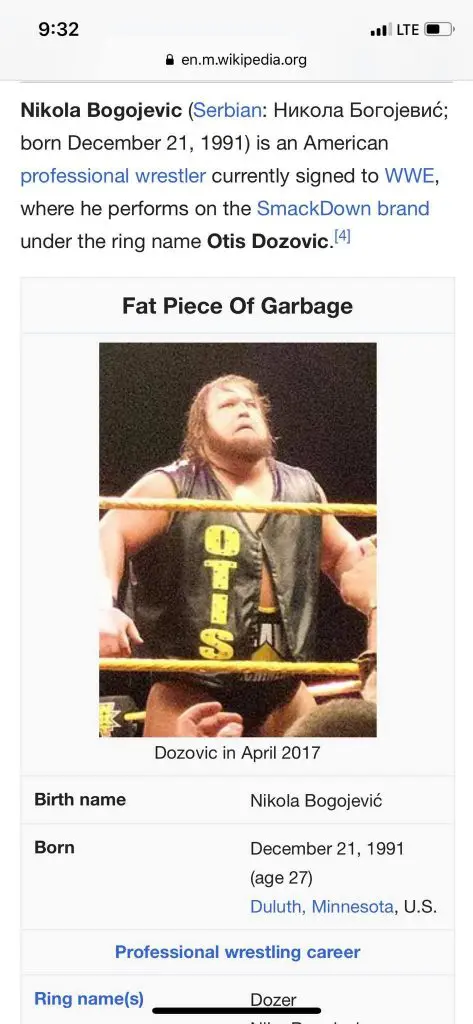Tap the battery icon in status bar
The width and height of the screenshot is (473, 1024).
click(438, 29)
